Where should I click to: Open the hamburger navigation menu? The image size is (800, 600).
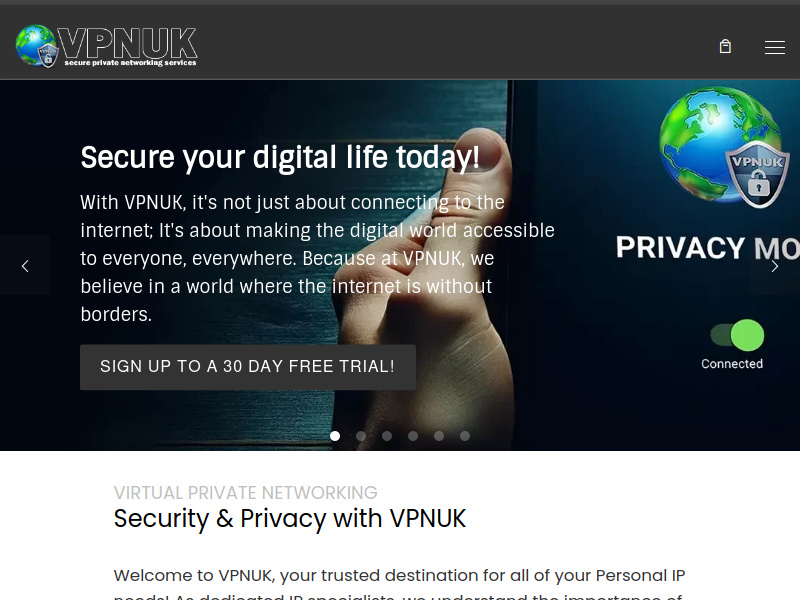pyautogui.click(x=774, y=47)
